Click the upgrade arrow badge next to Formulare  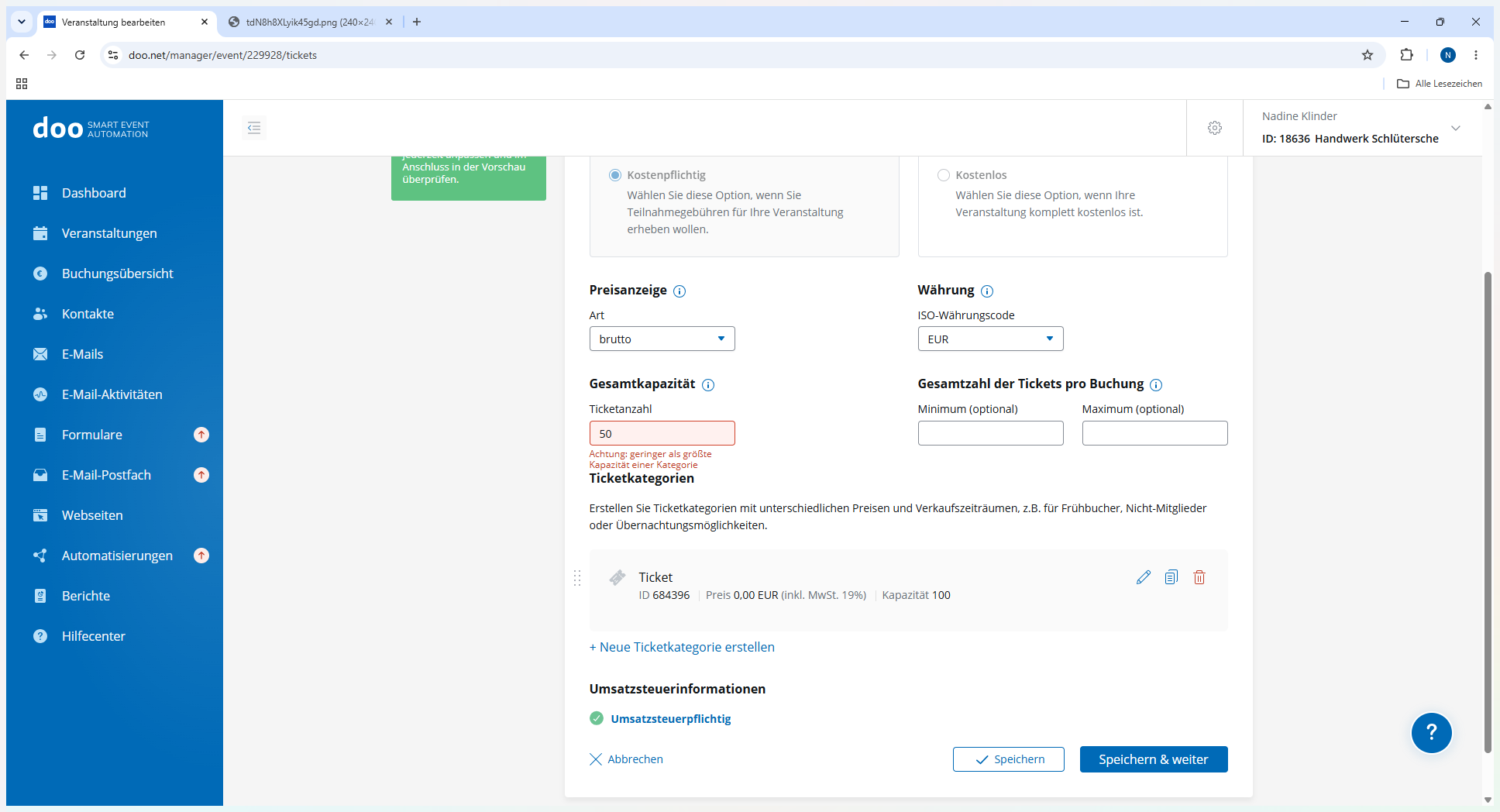201,435
